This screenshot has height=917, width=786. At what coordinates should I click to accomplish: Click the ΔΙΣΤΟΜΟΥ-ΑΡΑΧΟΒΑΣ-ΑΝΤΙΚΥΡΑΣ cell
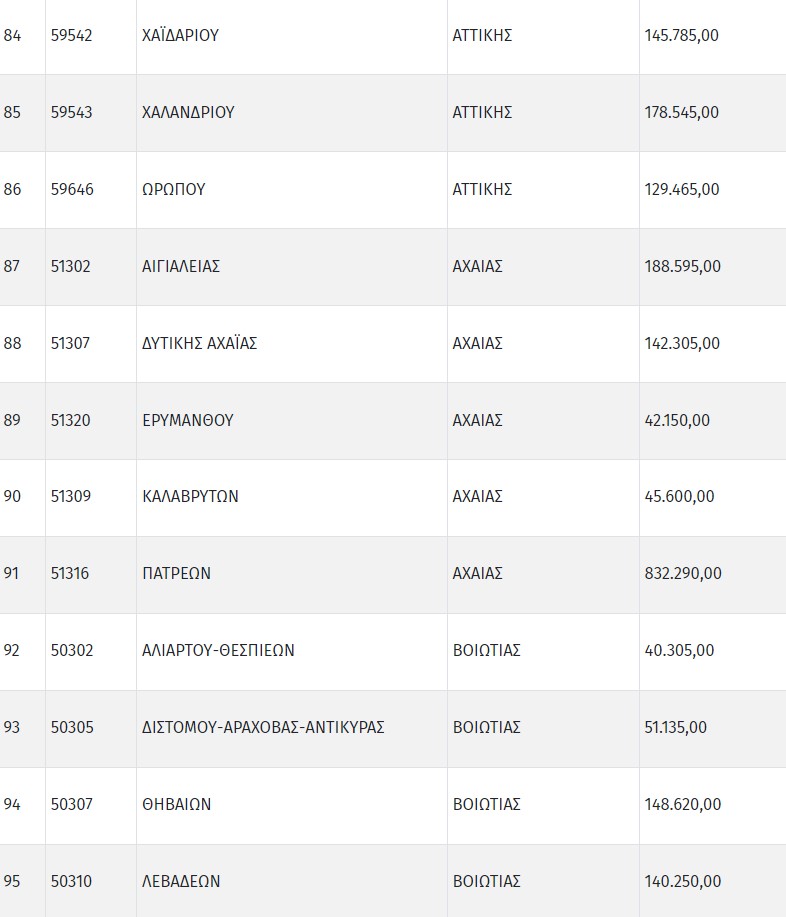point(264,728)
